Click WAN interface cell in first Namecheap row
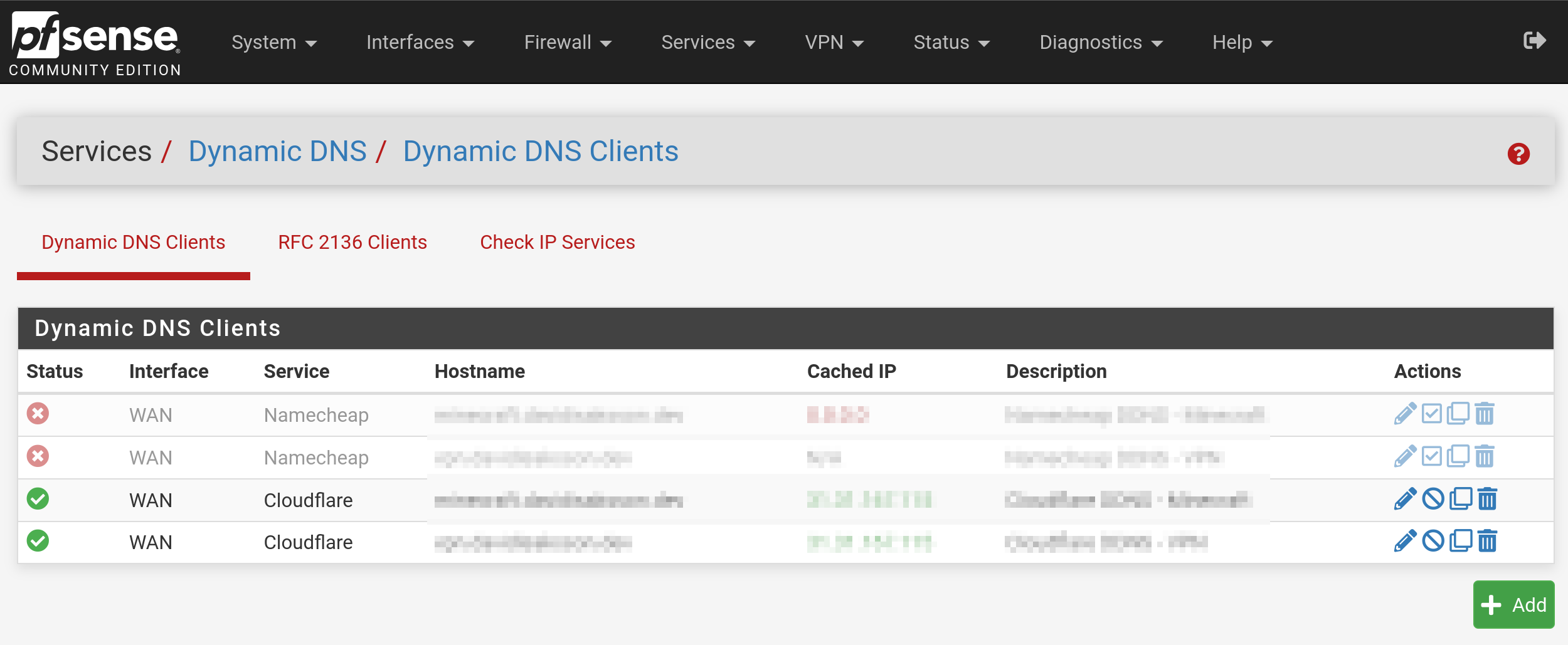This screenshot has height=645, width=1568. (x=151, y=415)
